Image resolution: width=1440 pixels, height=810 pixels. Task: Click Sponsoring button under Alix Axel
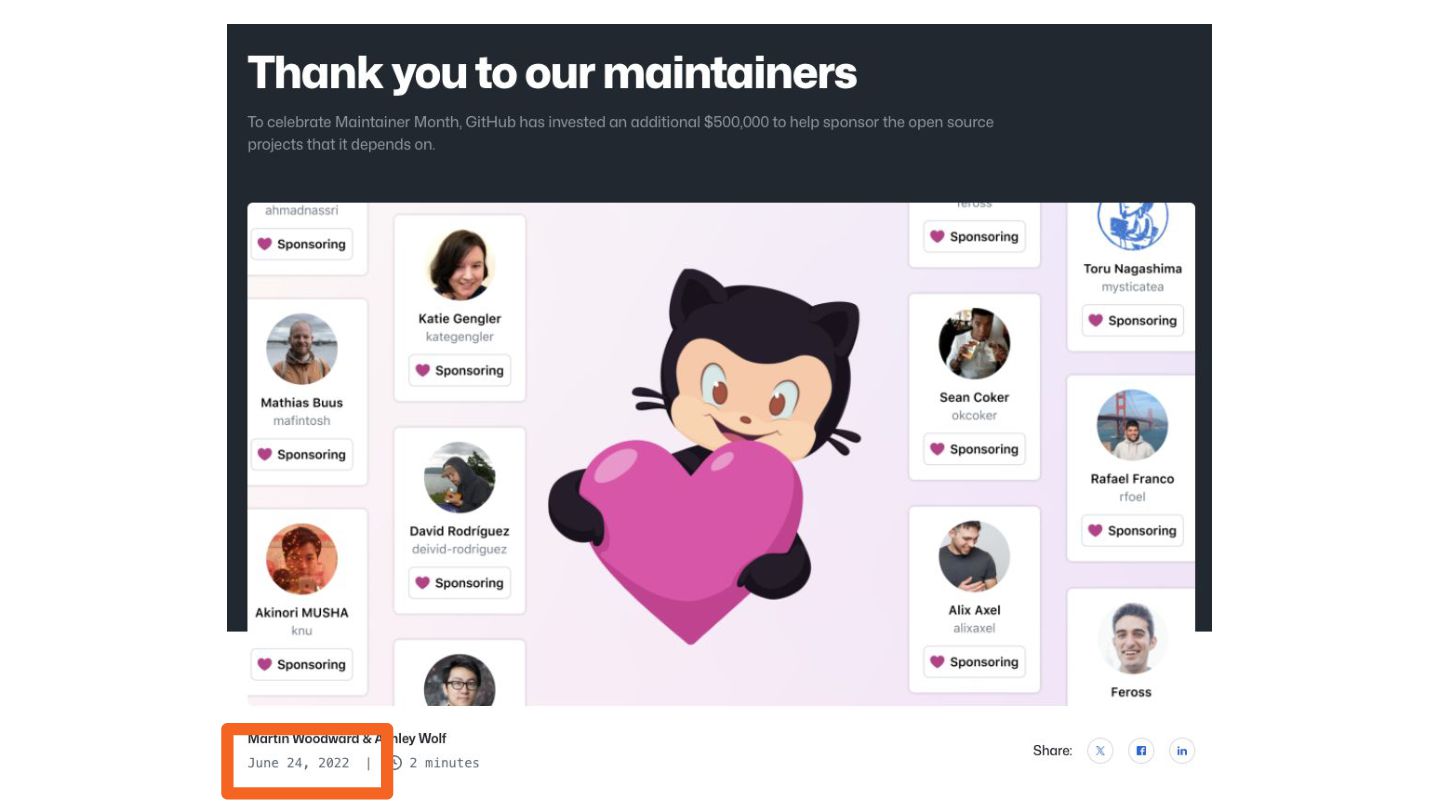tap(974, 662)
